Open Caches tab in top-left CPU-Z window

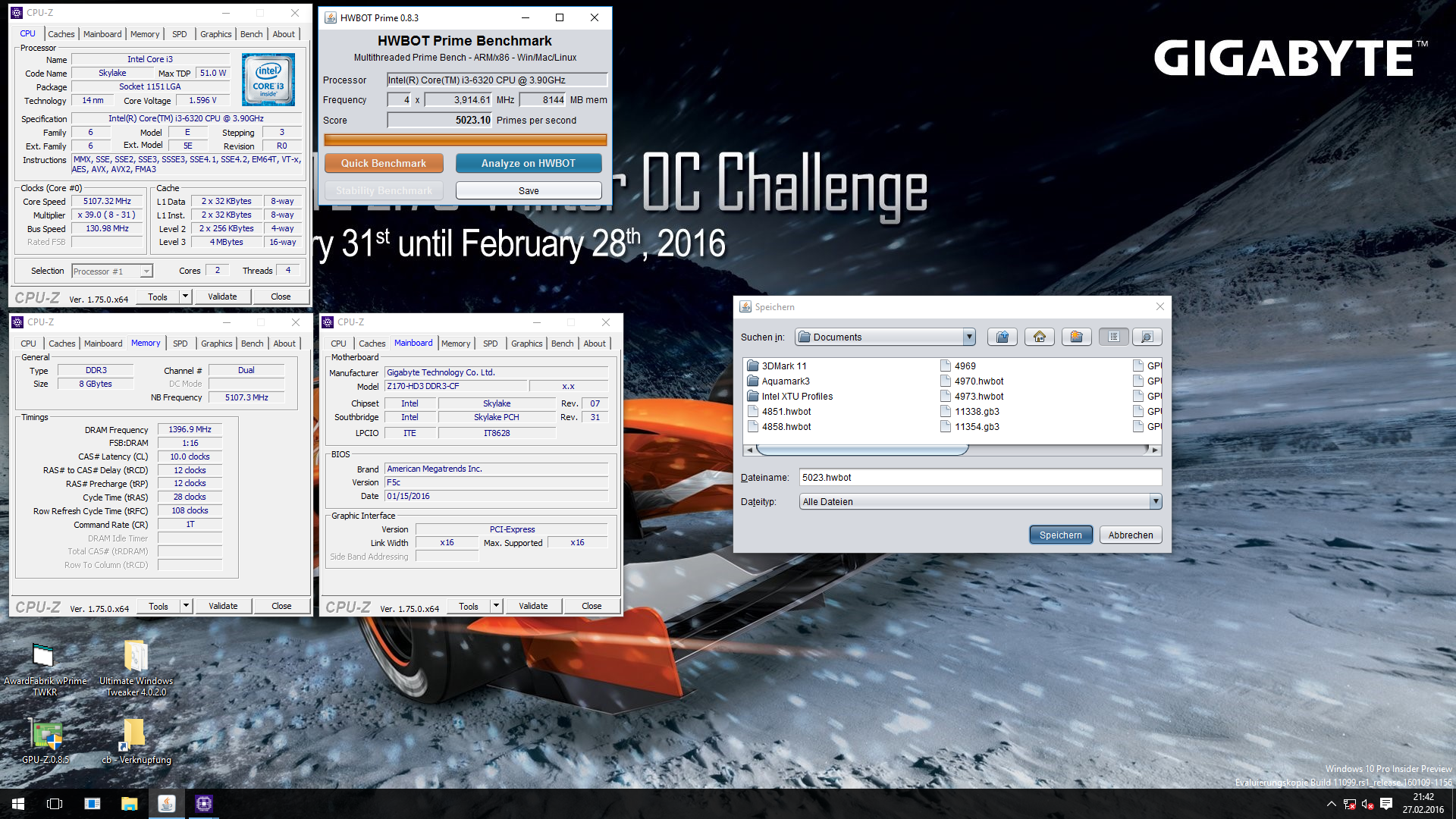[x=61, y=34]
